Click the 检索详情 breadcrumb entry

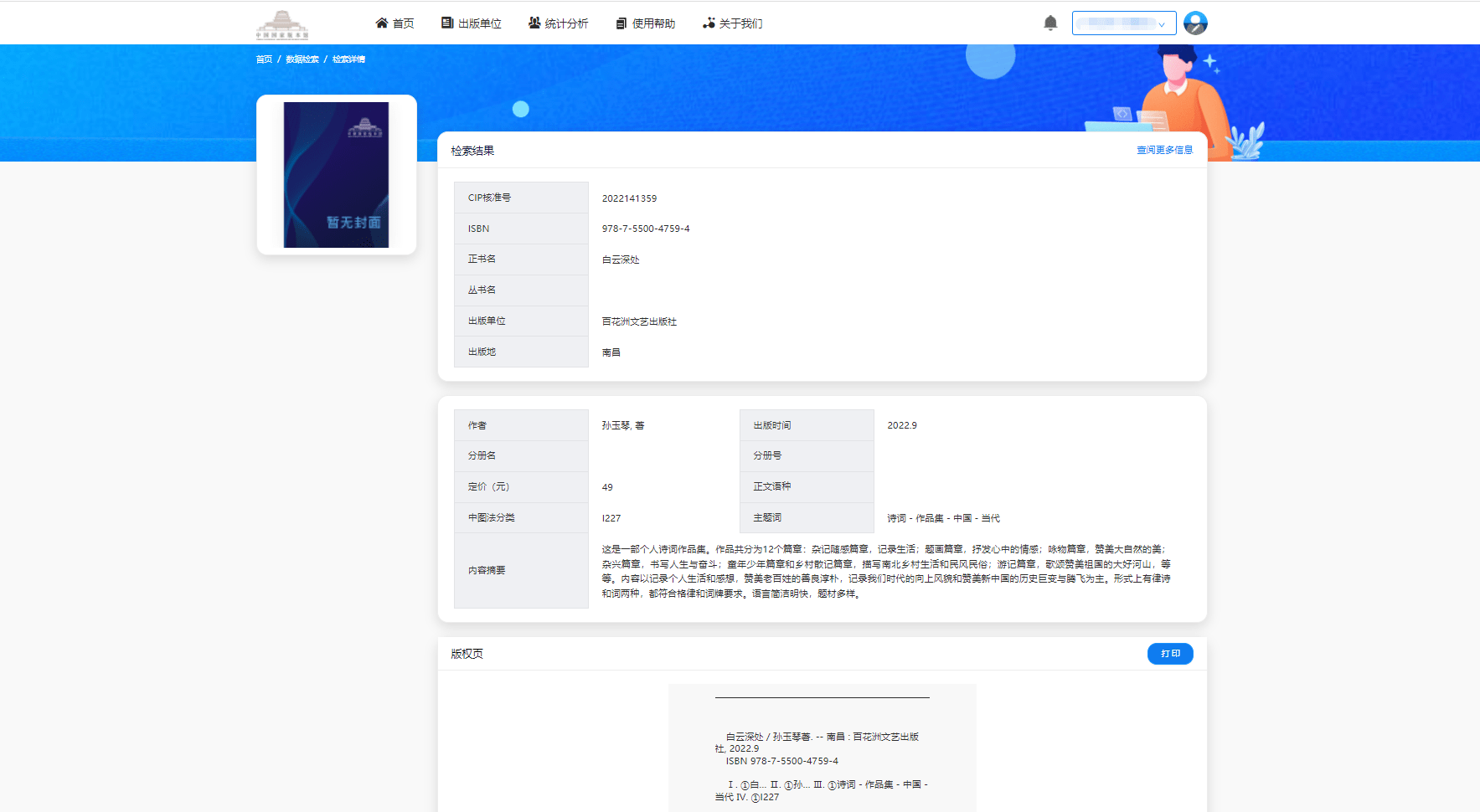[348, 59]
